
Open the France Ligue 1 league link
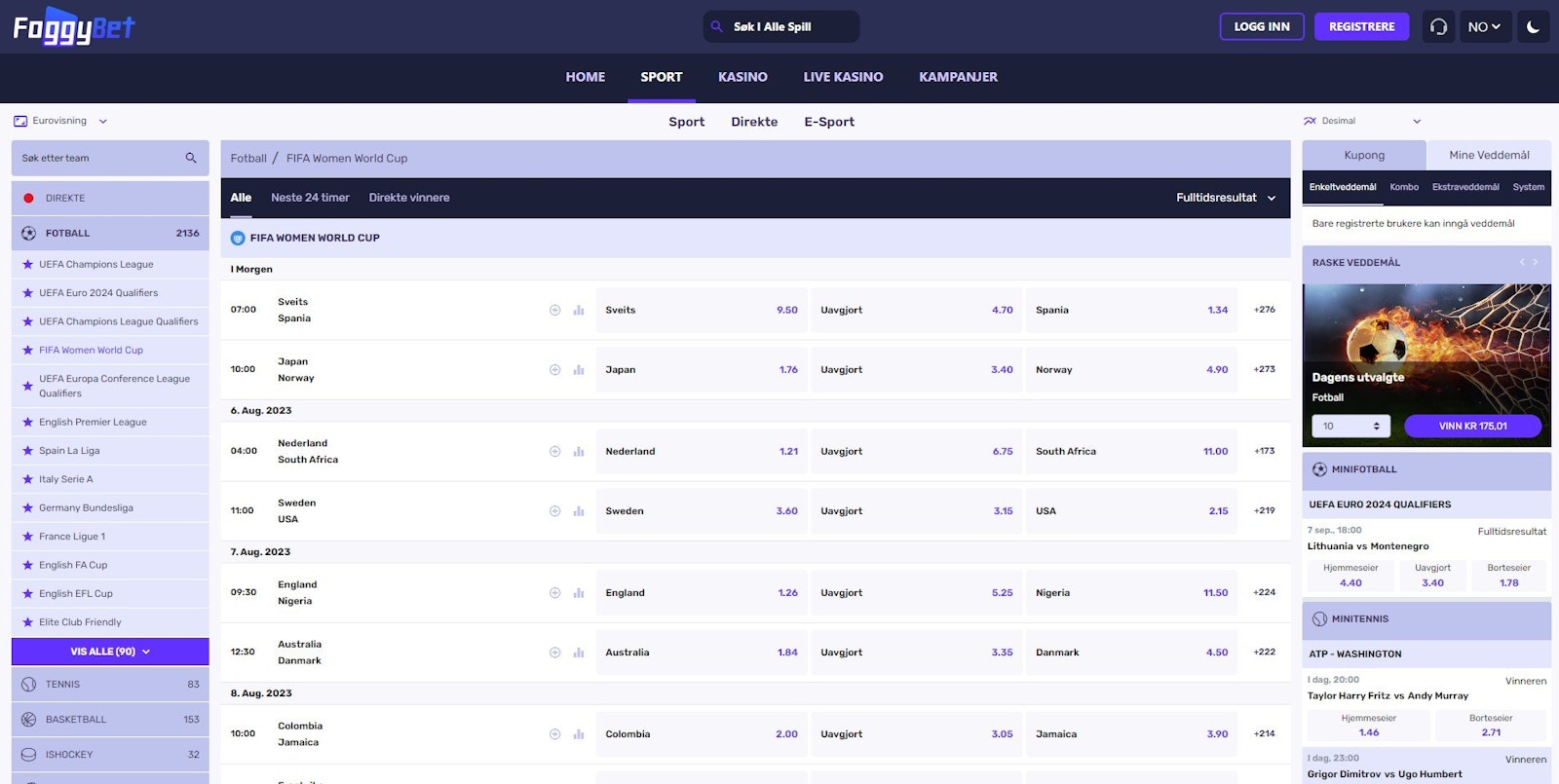(x=72, y=536)
